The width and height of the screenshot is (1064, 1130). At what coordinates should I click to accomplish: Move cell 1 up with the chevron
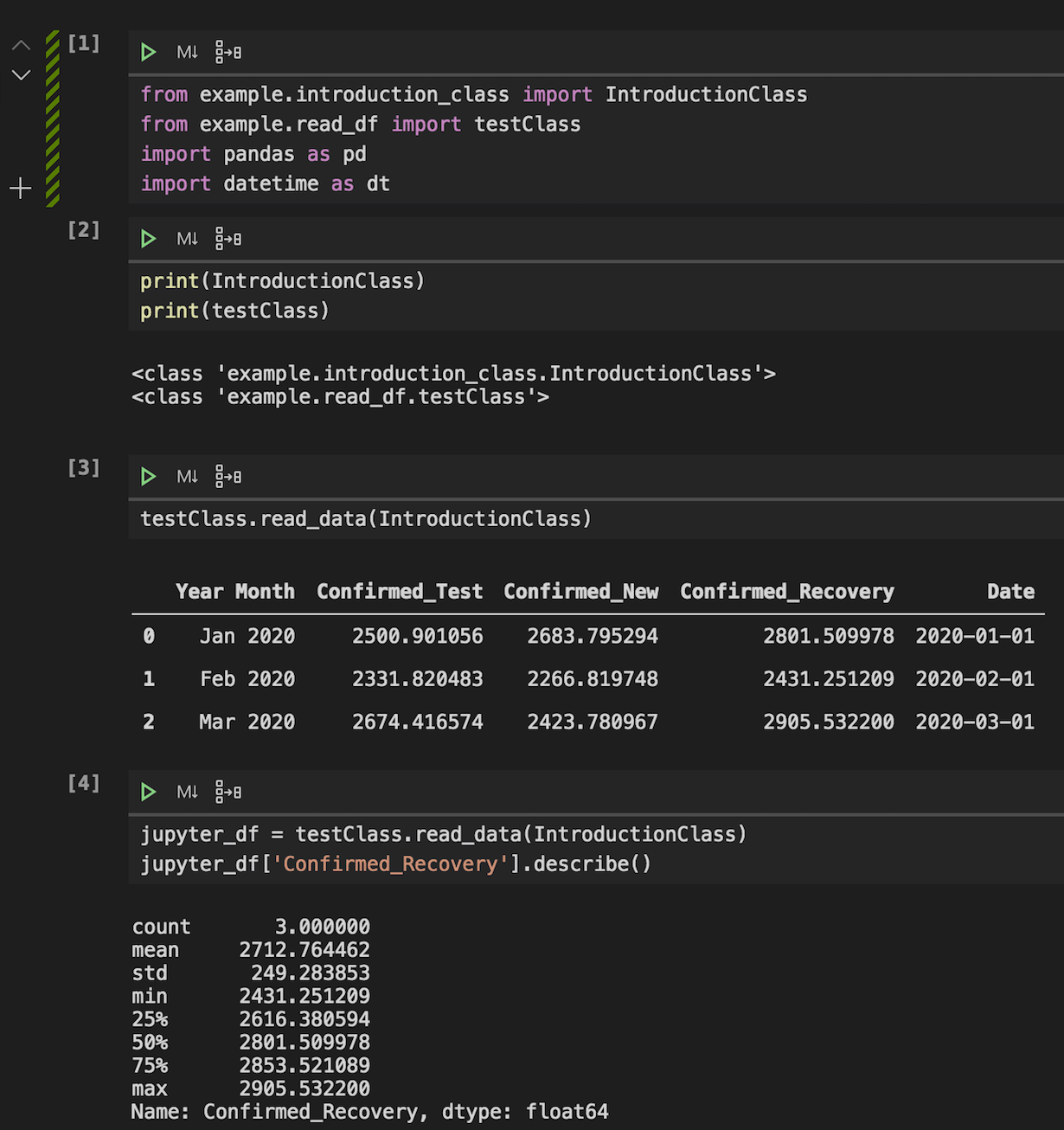click(x=21, y=45)
